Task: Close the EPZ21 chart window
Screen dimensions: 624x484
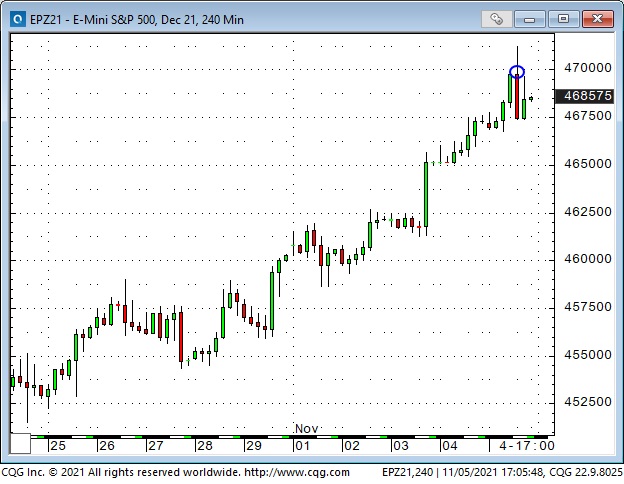Action: [x=597, y=19]
